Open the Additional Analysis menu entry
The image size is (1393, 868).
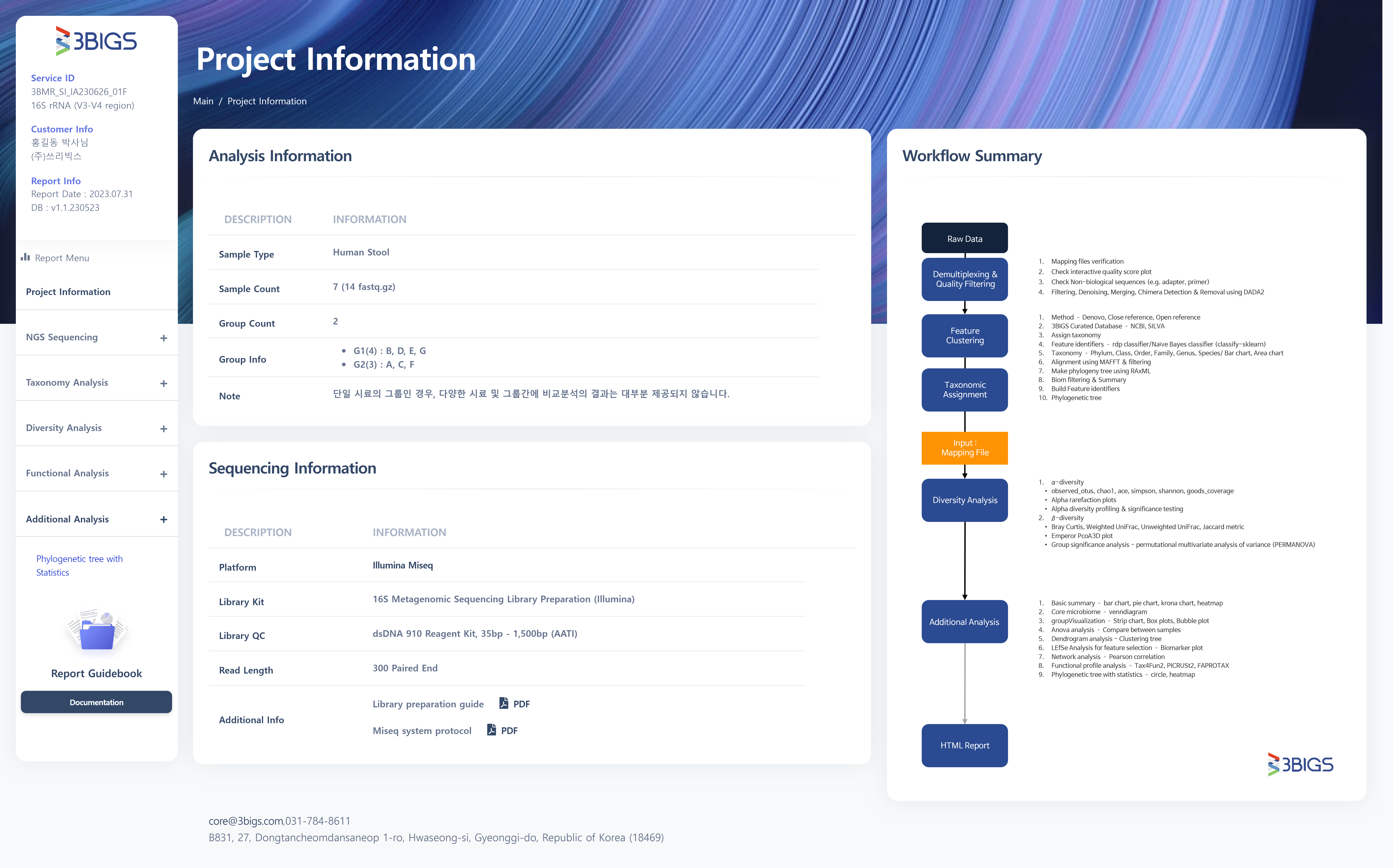tap(67, 519)
